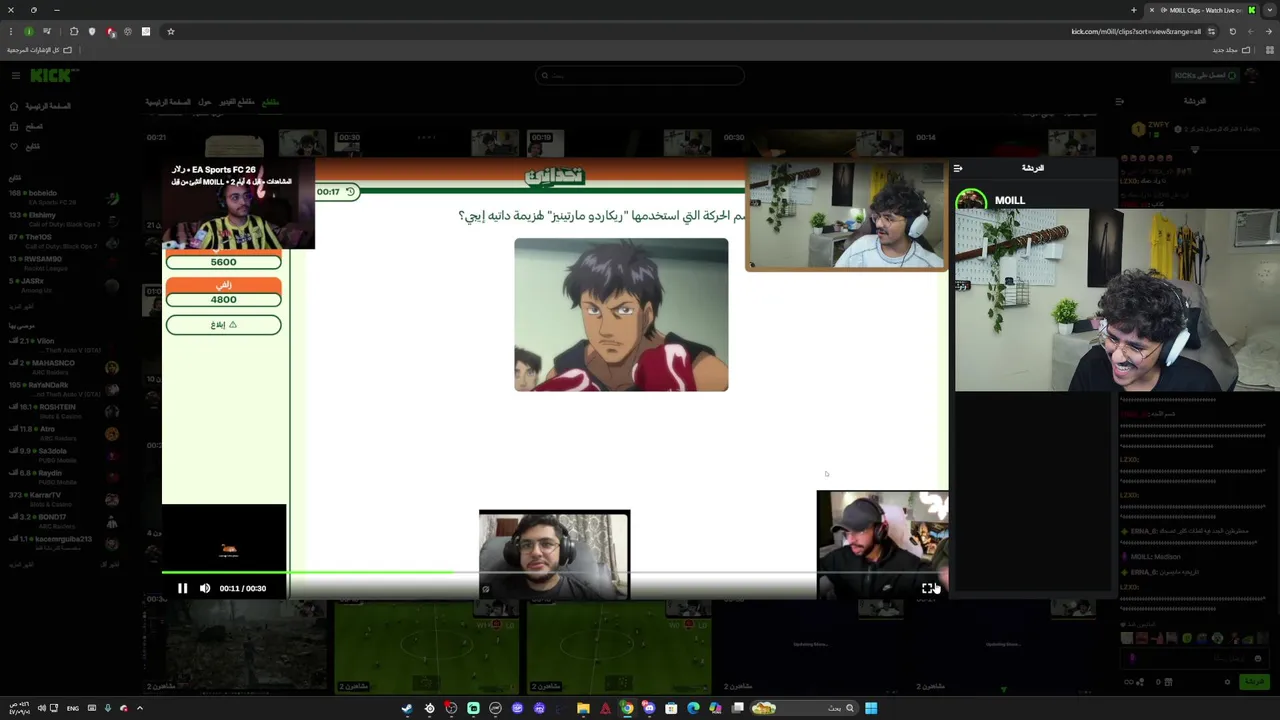Image resolution: width=1280 pixels, height=720 pixels.
Task: Open the JASRx channel in sidebar
Action: [62, 285]
